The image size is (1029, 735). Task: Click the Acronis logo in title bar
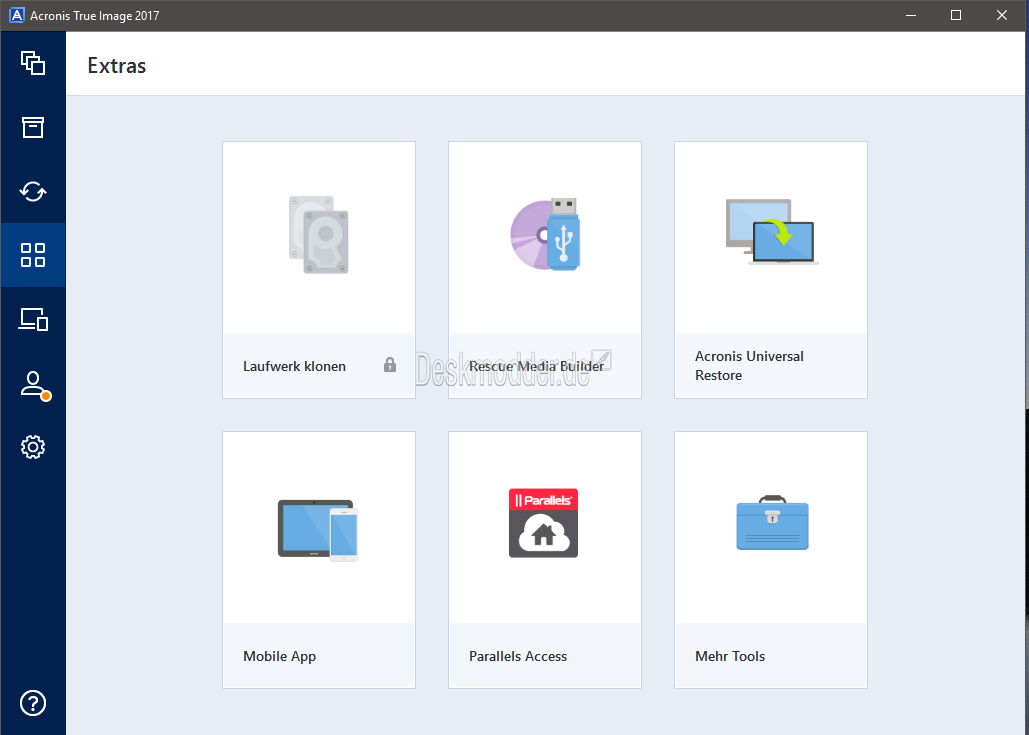click(x=16, y=15)
